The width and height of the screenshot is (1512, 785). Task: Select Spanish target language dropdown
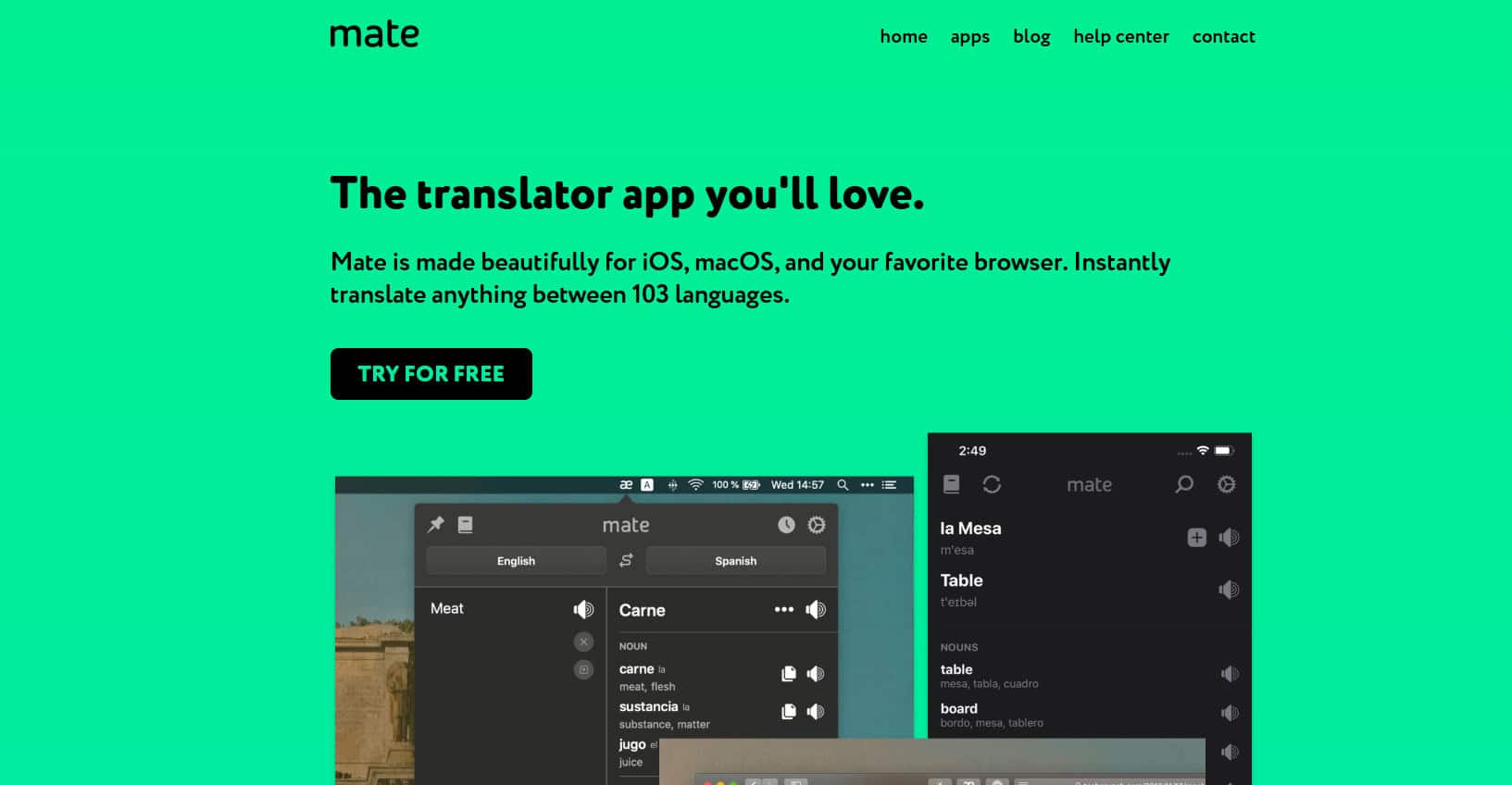click(735, 561)
